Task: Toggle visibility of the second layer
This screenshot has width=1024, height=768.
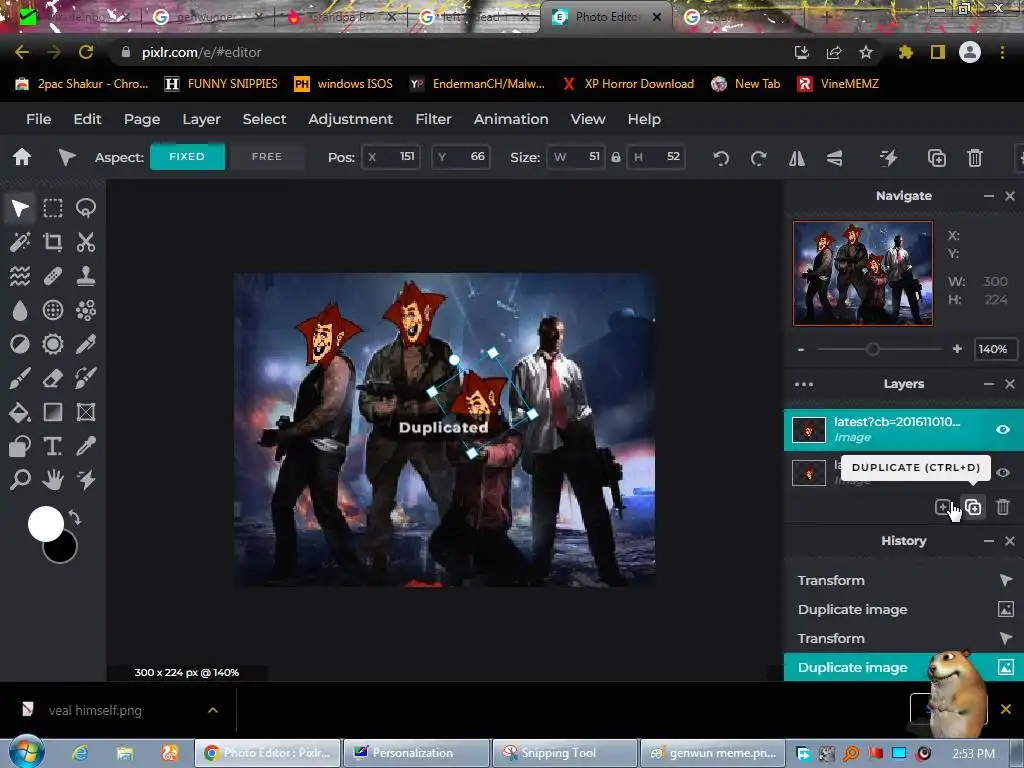Action: click(x=1003, y=473)
